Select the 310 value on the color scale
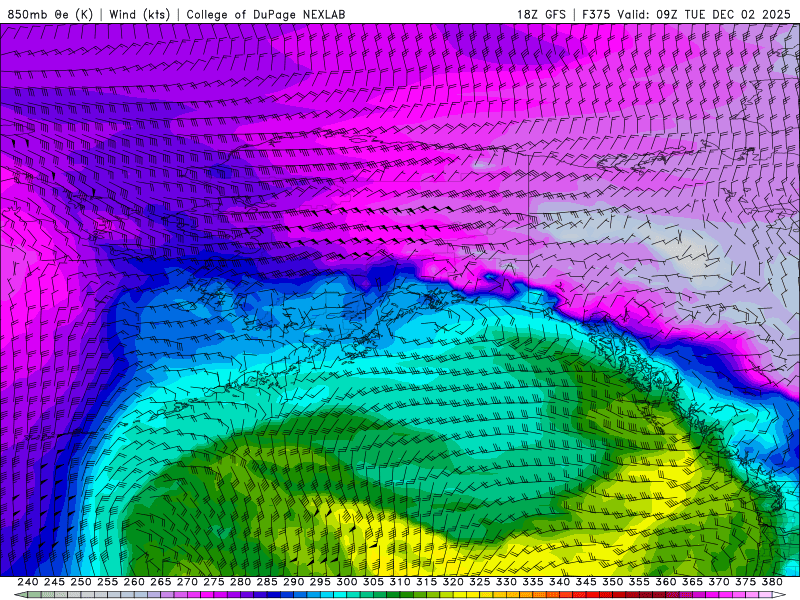This screenshot has height=600, width=800. point(400,582)
